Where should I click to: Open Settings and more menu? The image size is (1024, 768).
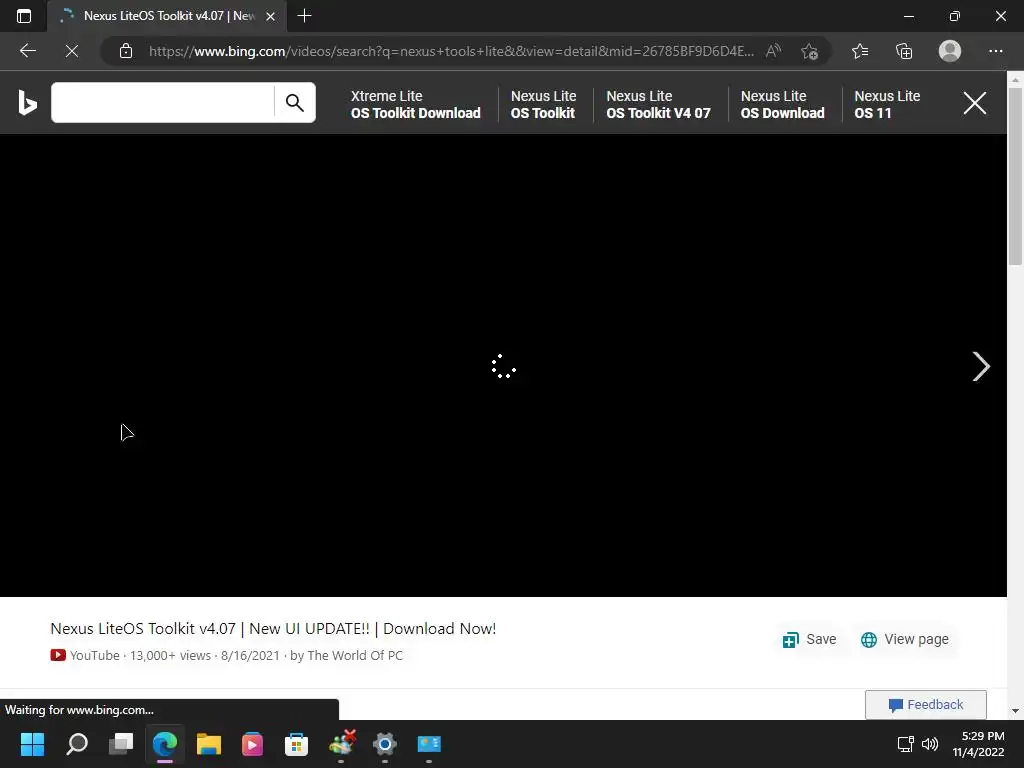[x=995, y=51]
